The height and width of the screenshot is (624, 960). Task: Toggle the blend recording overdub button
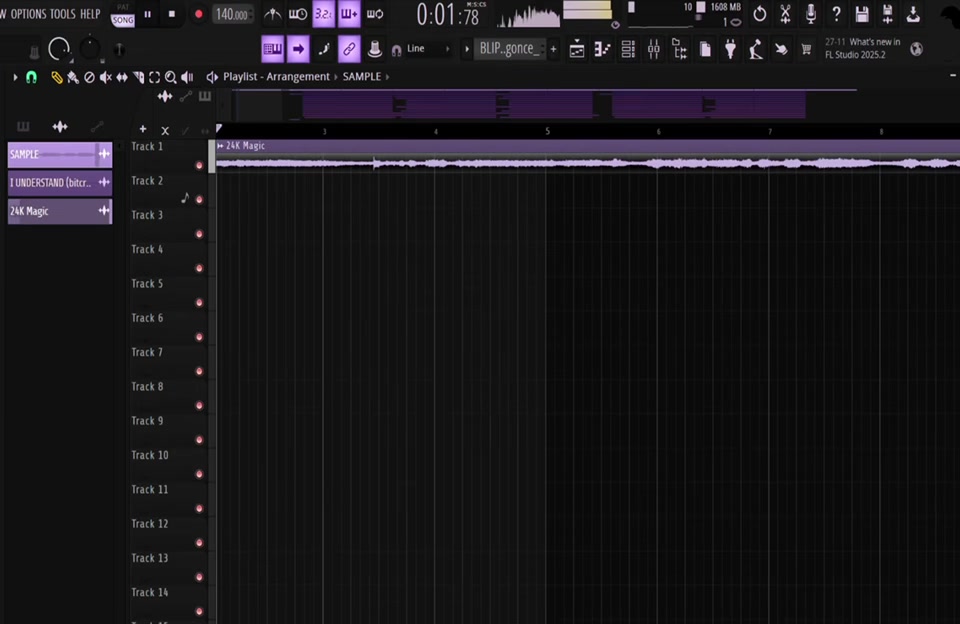[x=349, y=14]
